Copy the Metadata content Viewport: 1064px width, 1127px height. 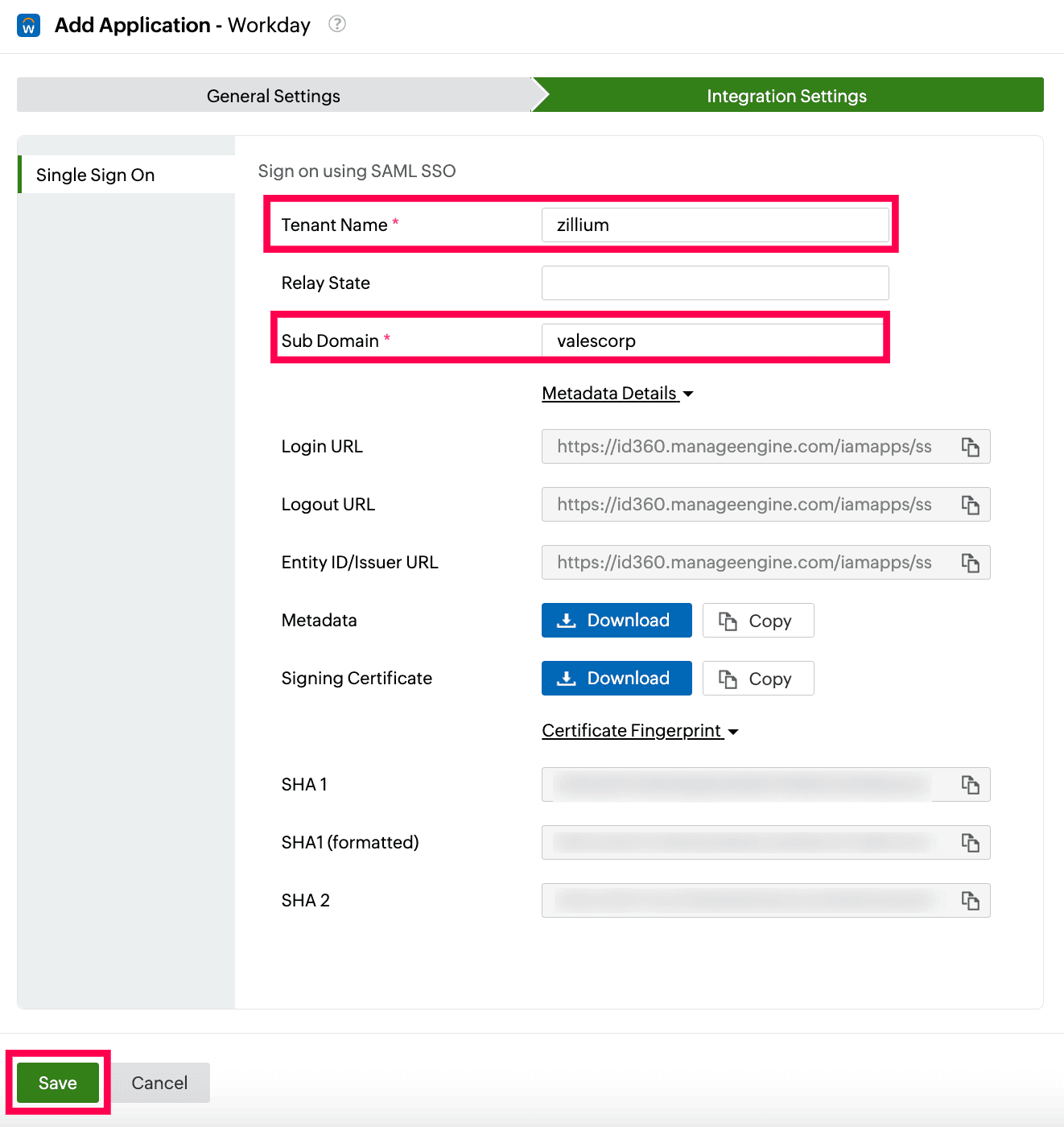point(757,620)
